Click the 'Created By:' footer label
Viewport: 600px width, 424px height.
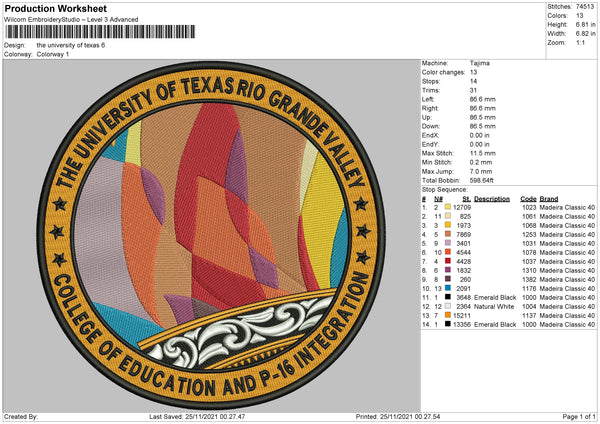pos(21,416)
